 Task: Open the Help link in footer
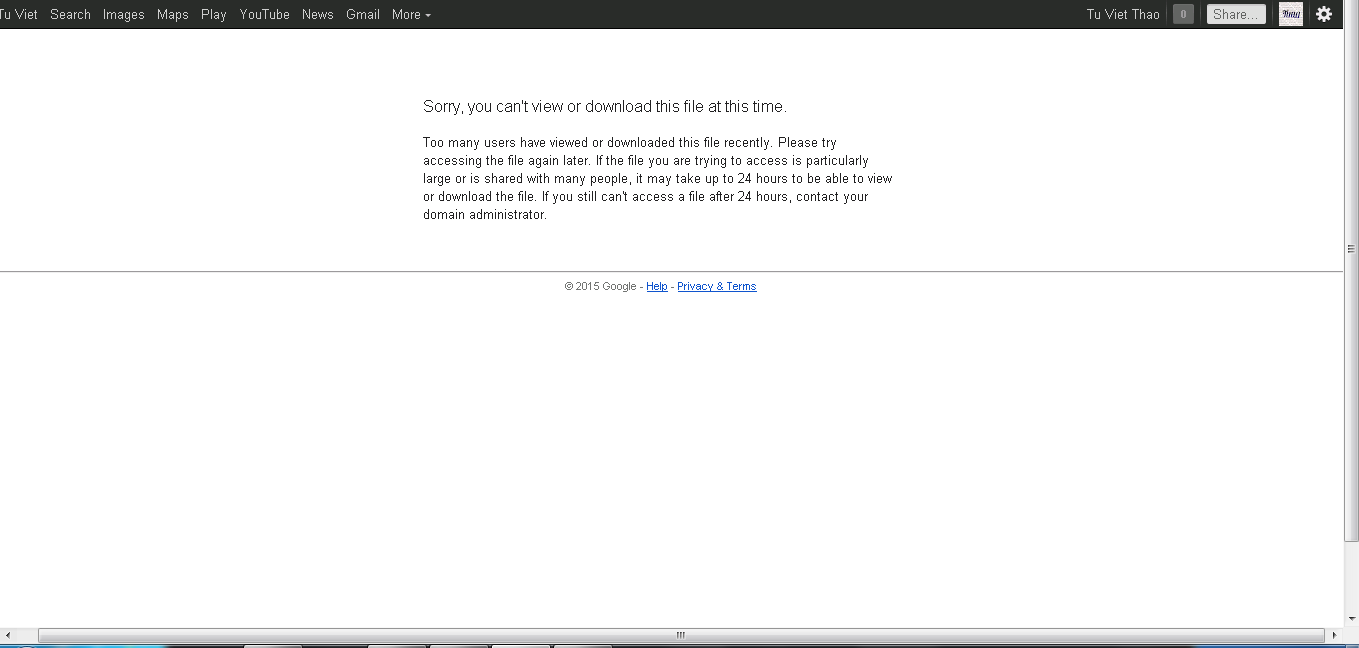click(657, 286)
